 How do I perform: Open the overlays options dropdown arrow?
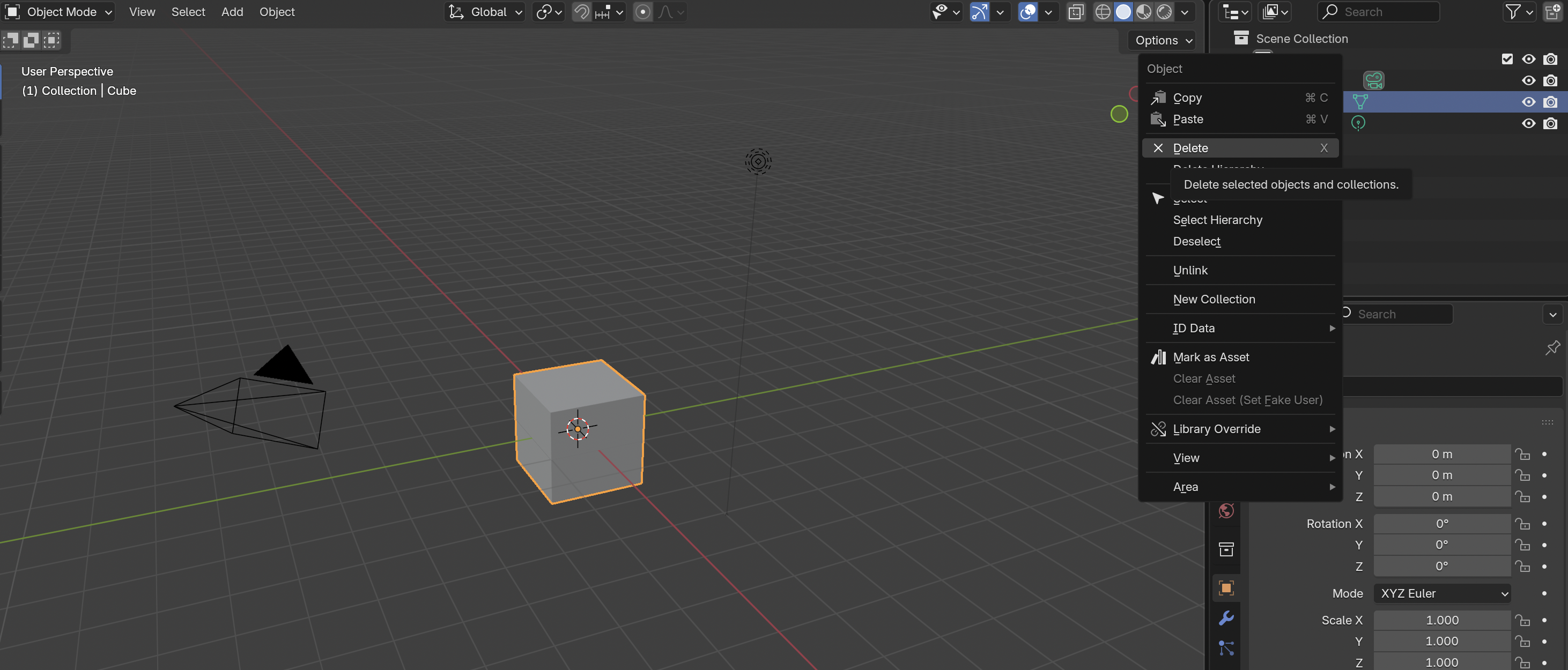click(x=1048, y=12)
